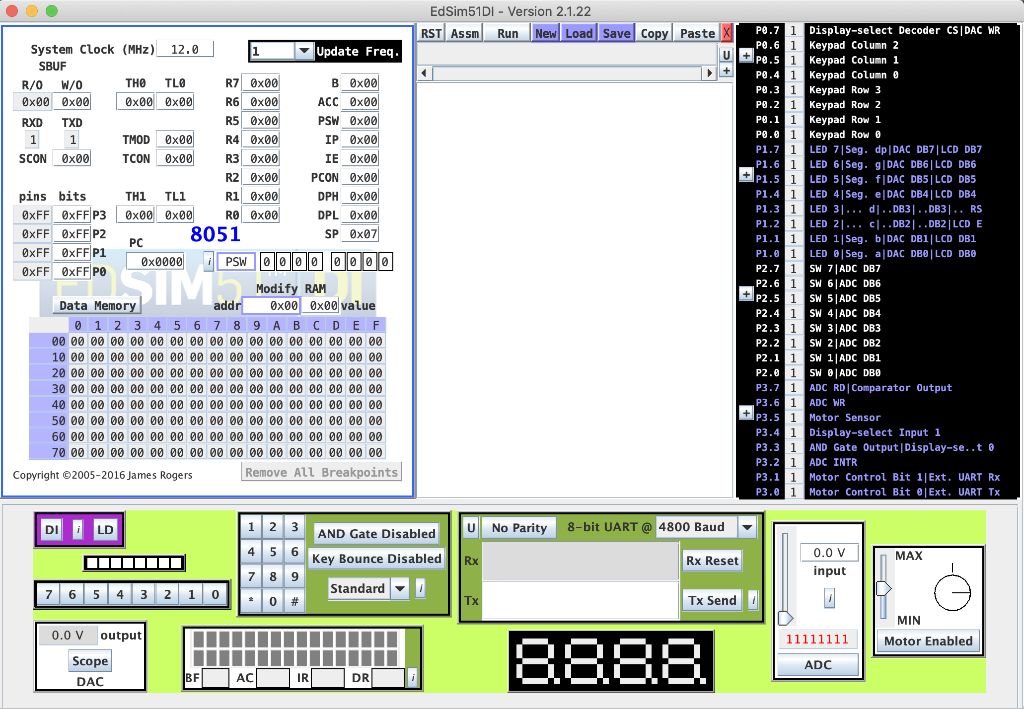Click the RST reset button
The height and width of the screenshot is (709, 1024).
pos(431,33)
